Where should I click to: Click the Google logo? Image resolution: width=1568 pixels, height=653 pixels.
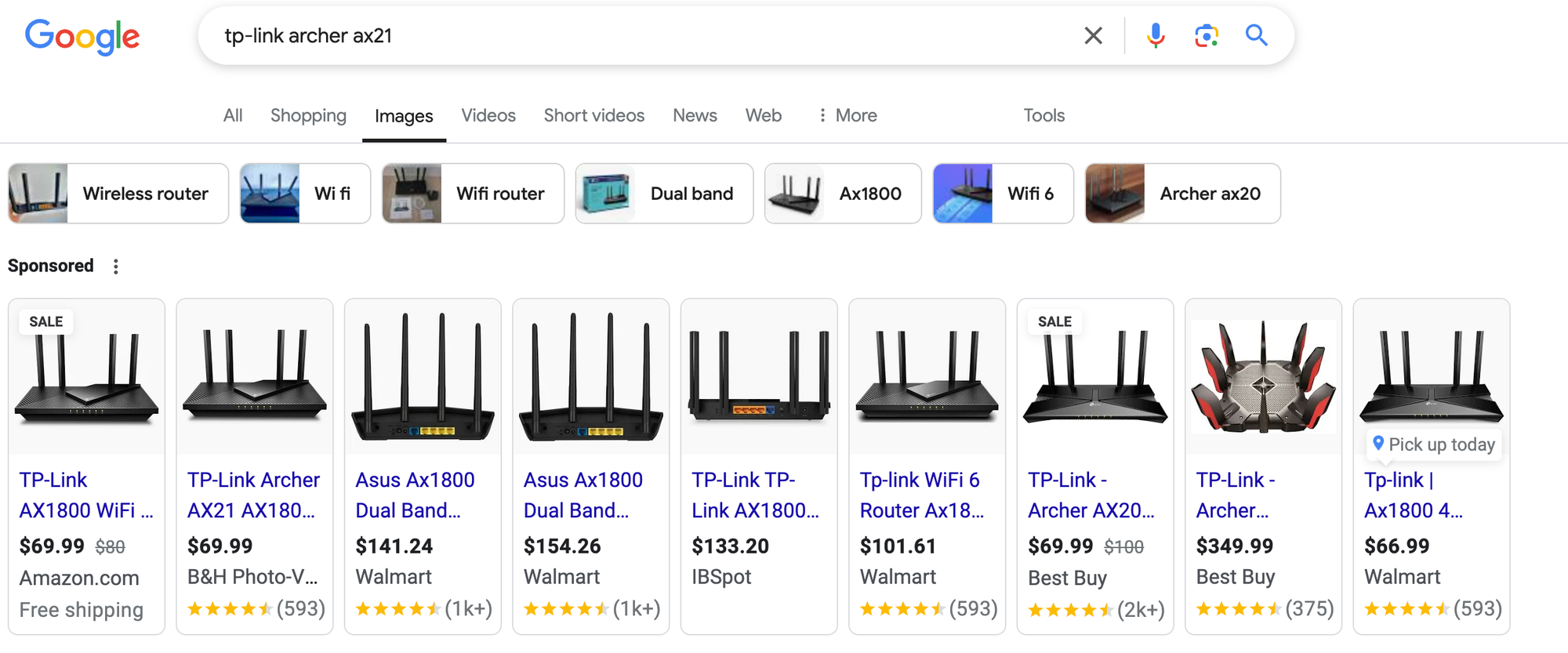click(x=82, y=36)
